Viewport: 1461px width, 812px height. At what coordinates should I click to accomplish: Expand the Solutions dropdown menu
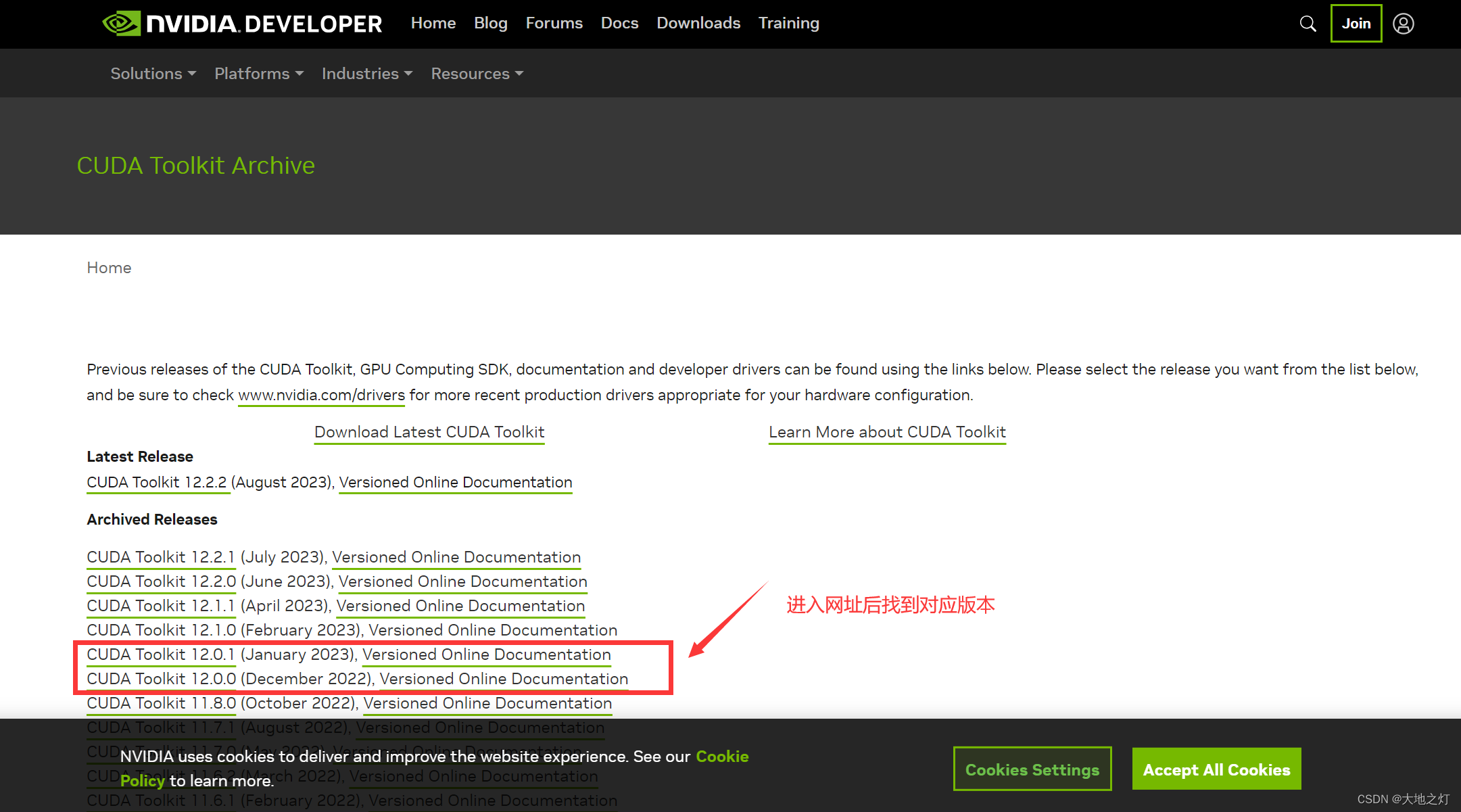153,74
